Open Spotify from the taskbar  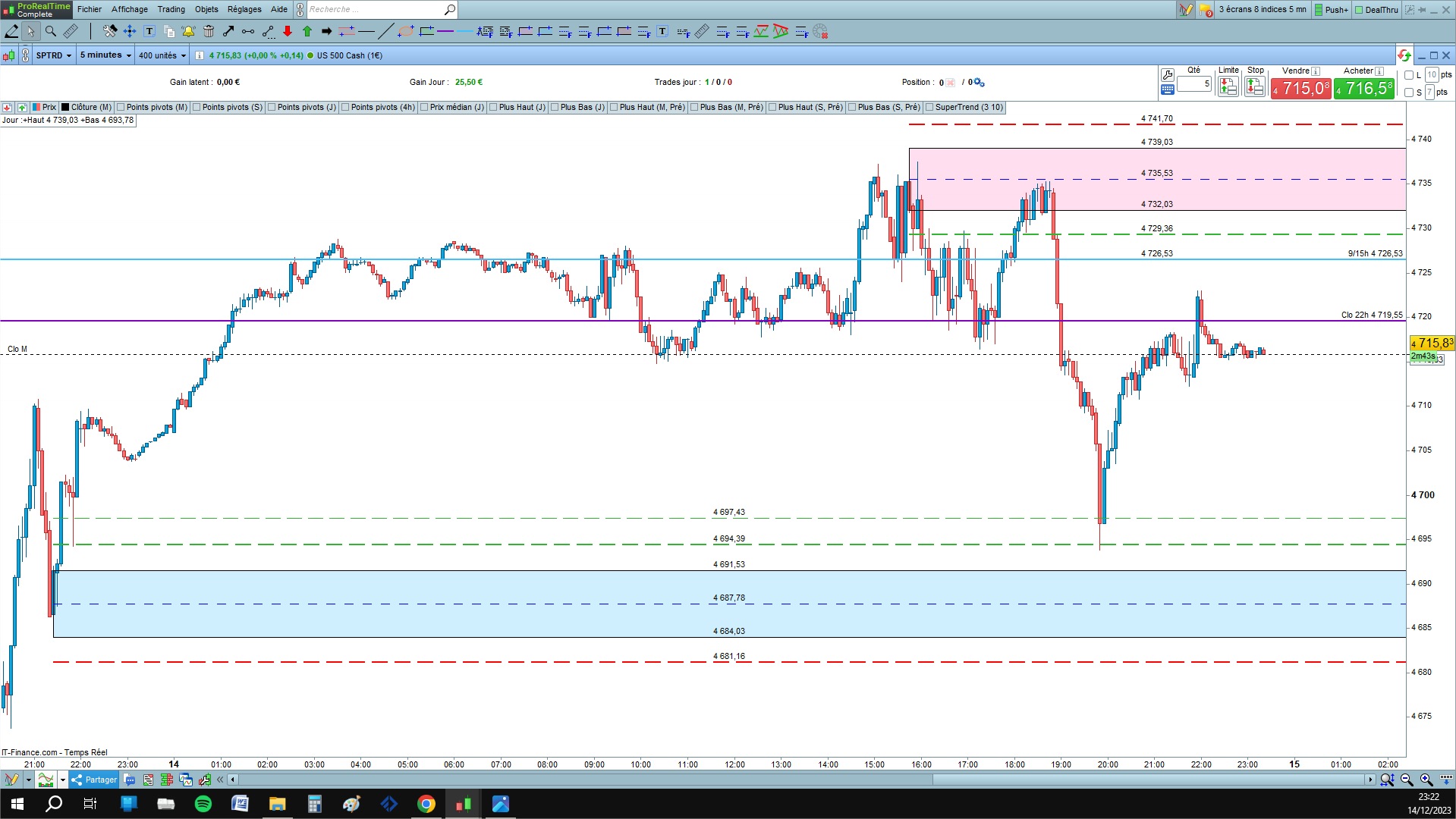point(203,804)
